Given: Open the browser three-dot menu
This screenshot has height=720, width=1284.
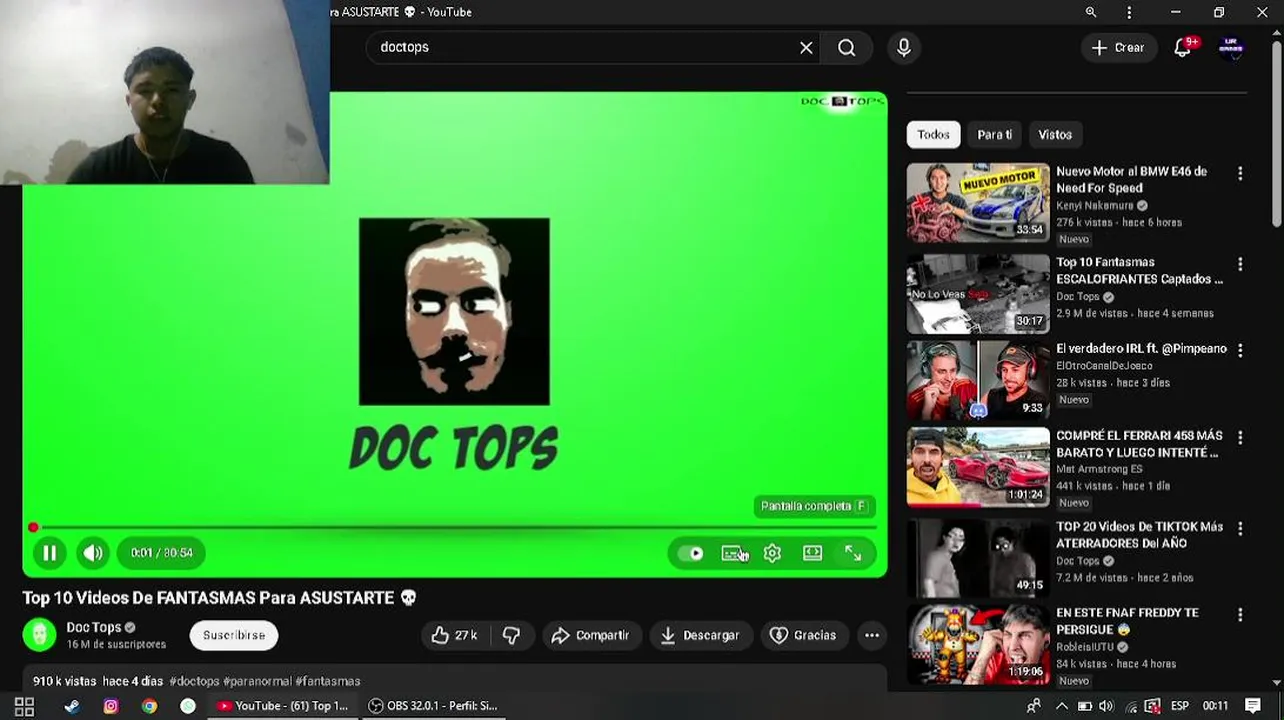Looking at the screenshot, I should tap(1129, 12).
